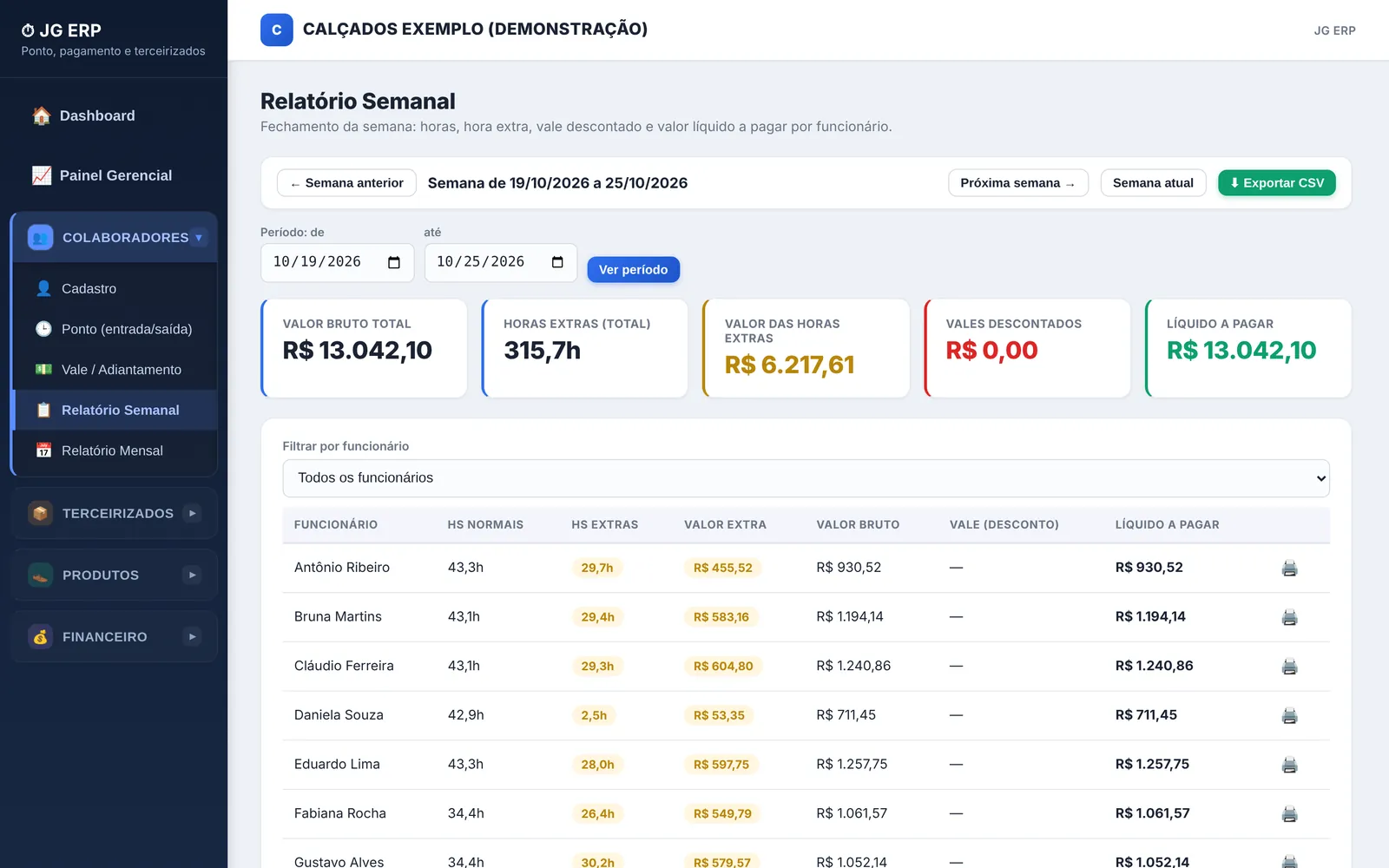Expand the TERCEIRIZADOS section
This screenshot has height=868, width=1389.
point(115,513)
